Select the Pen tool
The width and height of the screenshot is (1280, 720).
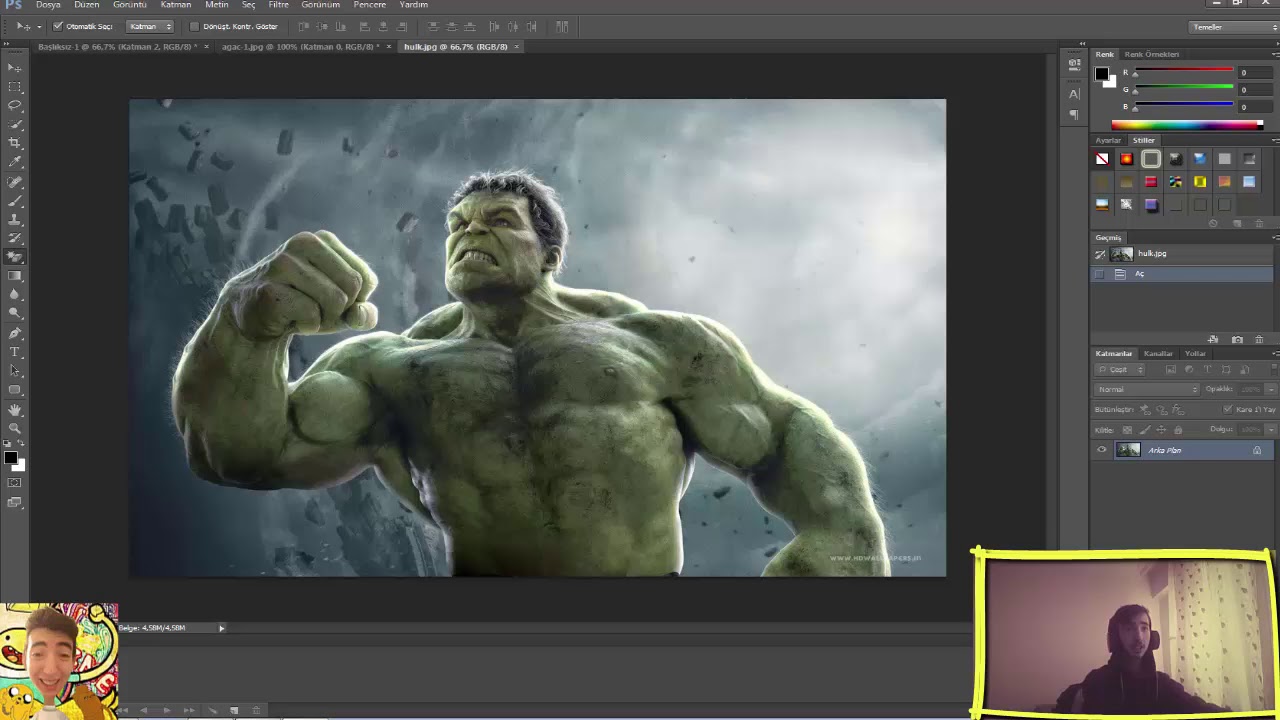pyautogui.click(x=15, y=333)
